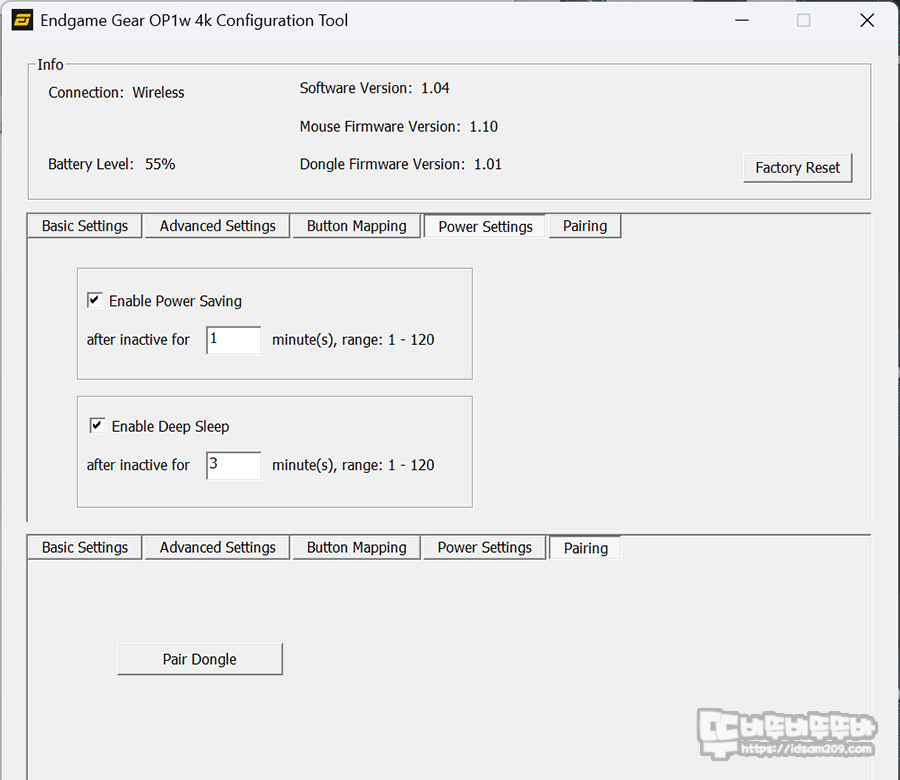Select Power Settings tab in upper tab row
This screenshot has height=780, width=900.
[485, 227]
